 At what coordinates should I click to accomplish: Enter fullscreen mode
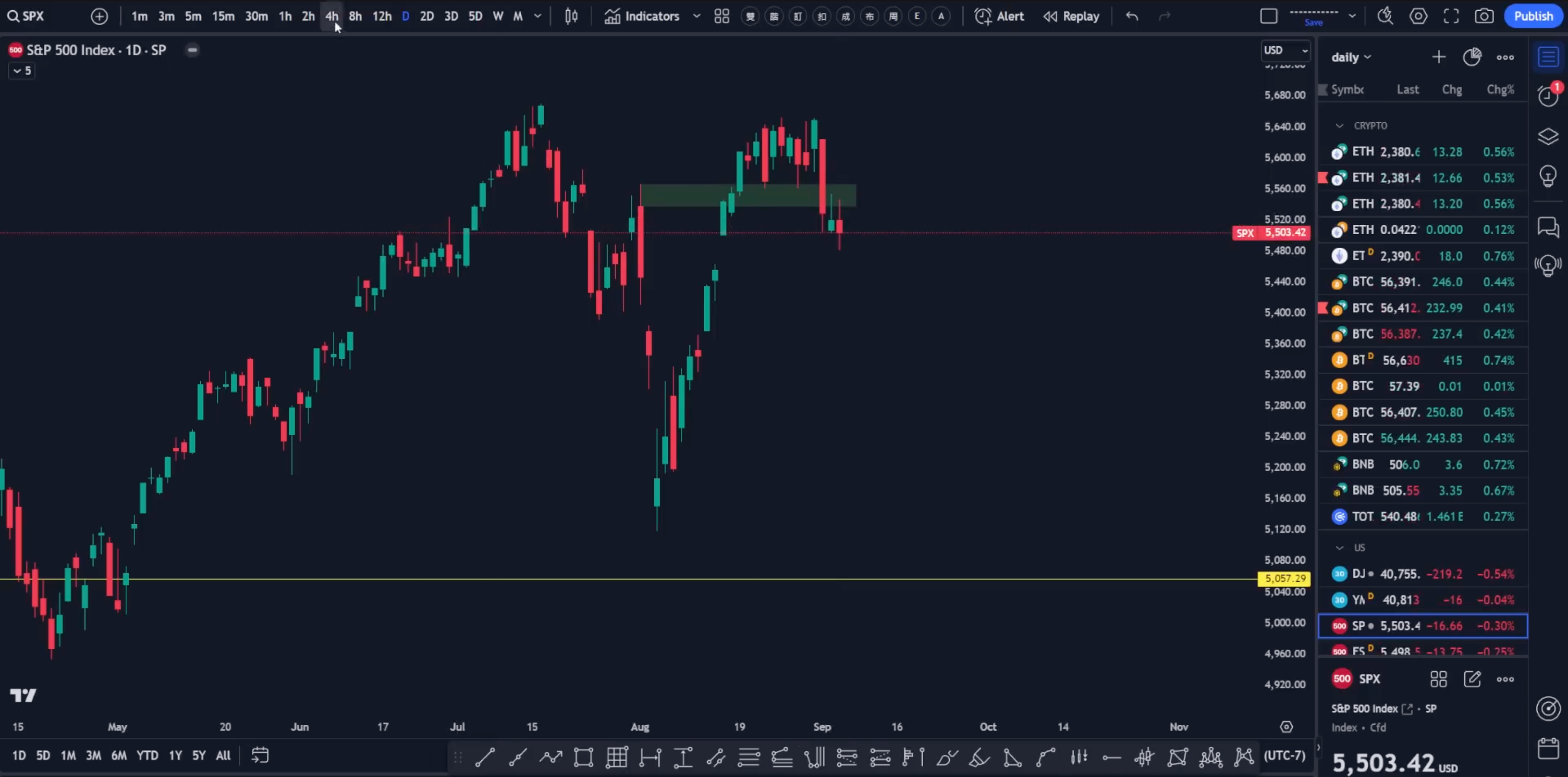point(1451,16)
